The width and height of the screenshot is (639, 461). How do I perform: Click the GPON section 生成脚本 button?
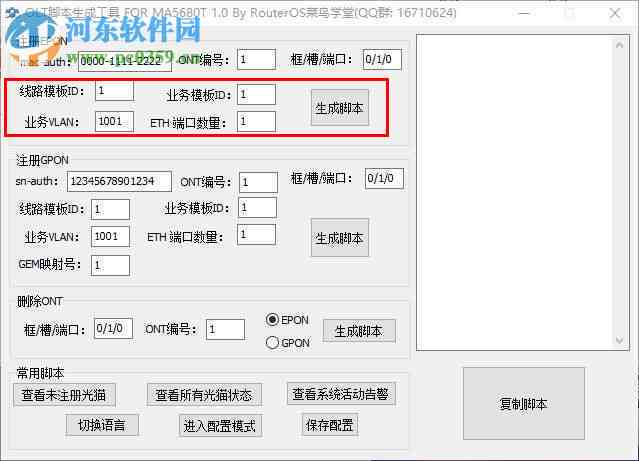coord(340,238)
